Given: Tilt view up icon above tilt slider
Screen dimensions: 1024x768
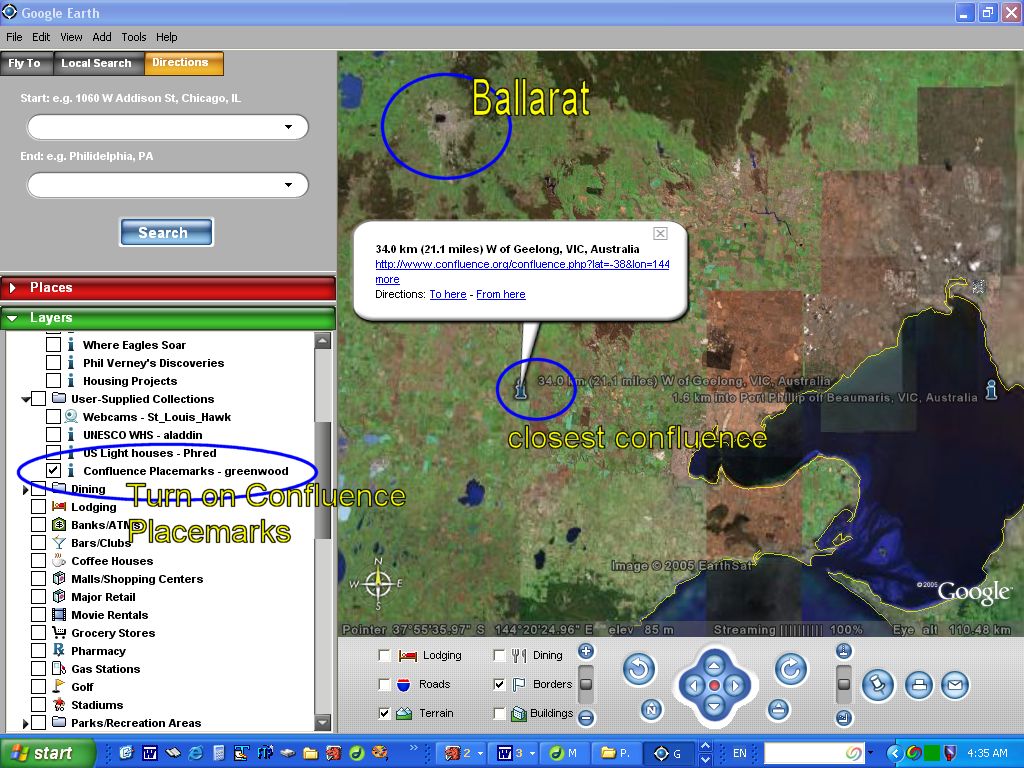Looking at the screenshot, I should 844,650.
